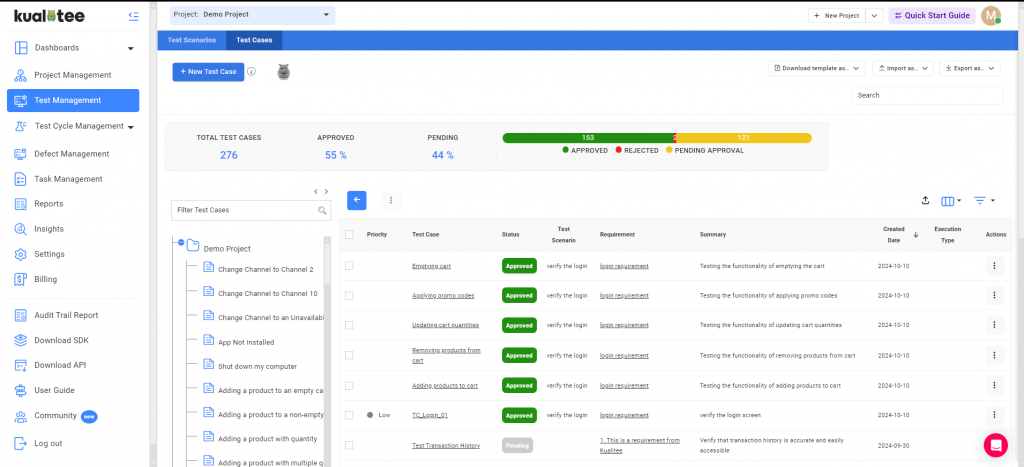
Task: Click the green Approved segment of progress bar
Action: pos(588,138)
